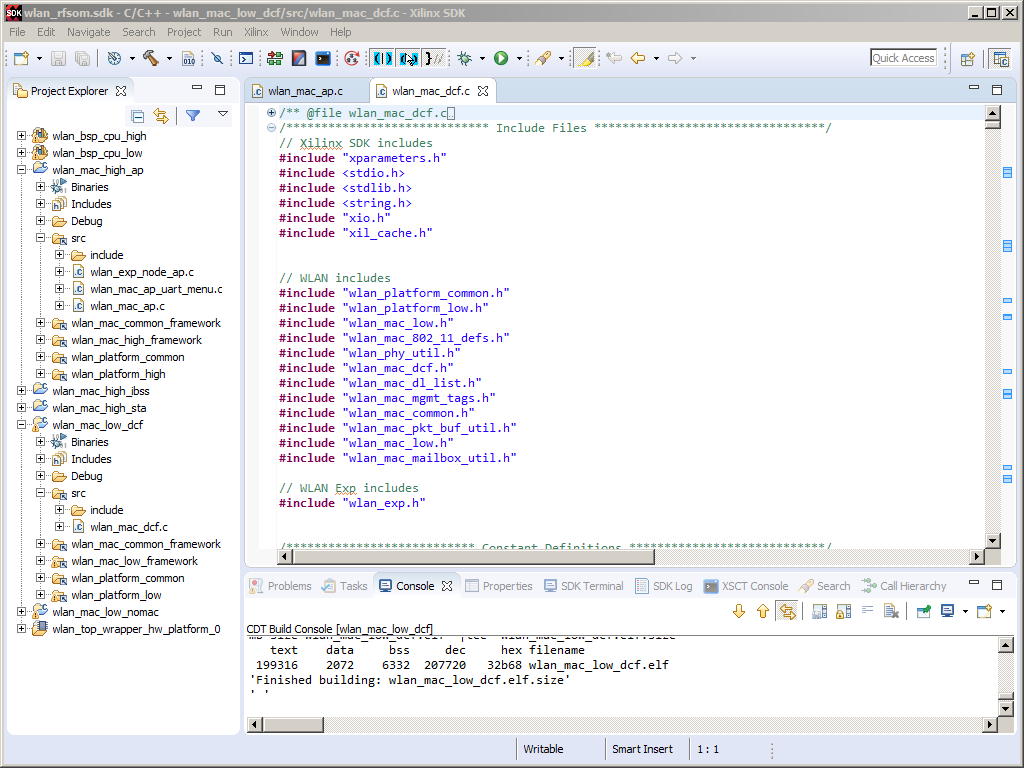Click the console horizontal scrollbar thumb
Image resolution: width=1024 pixels, height=768 pixels.
293,724
